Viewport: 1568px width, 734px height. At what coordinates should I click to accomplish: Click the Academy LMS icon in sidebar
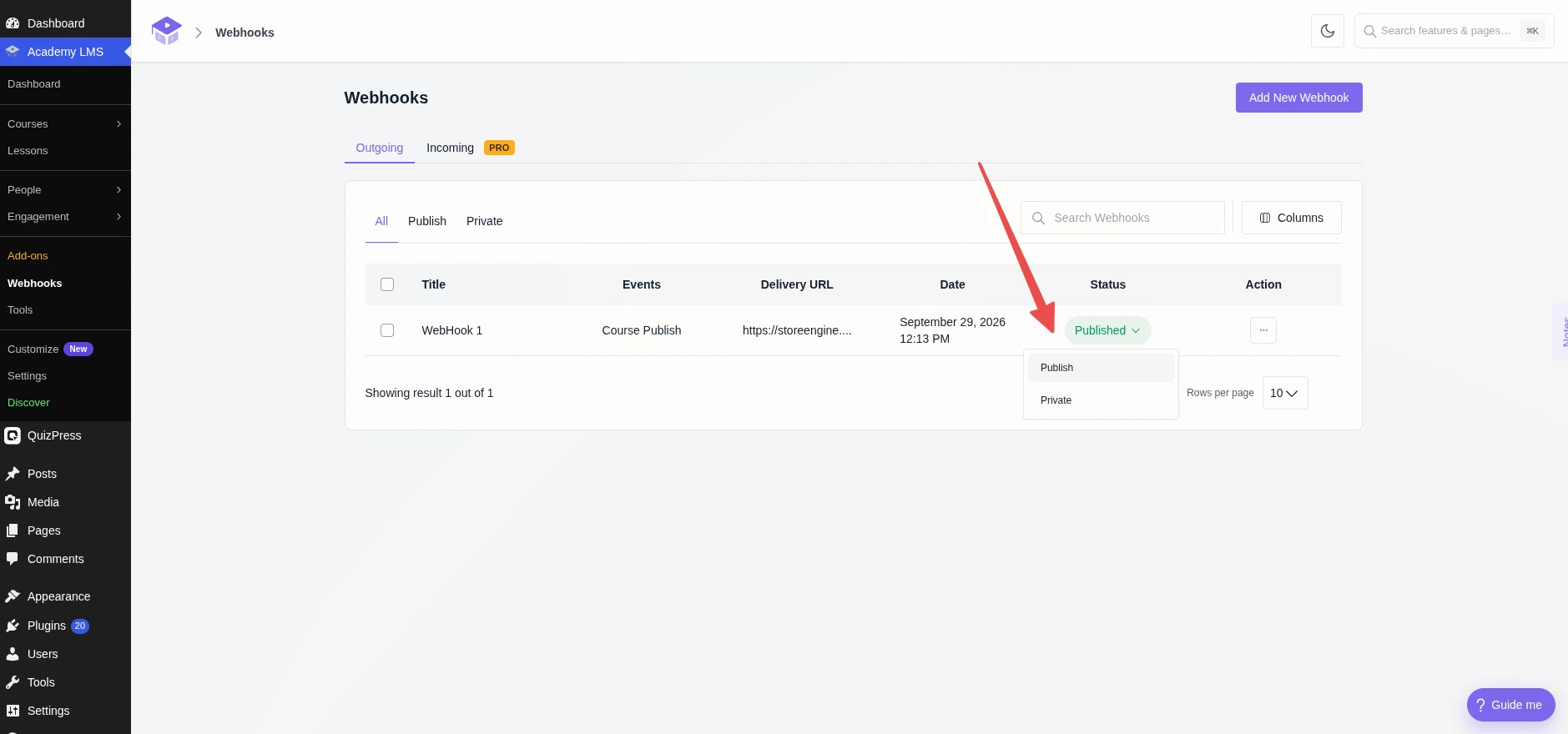coord(13,52)
